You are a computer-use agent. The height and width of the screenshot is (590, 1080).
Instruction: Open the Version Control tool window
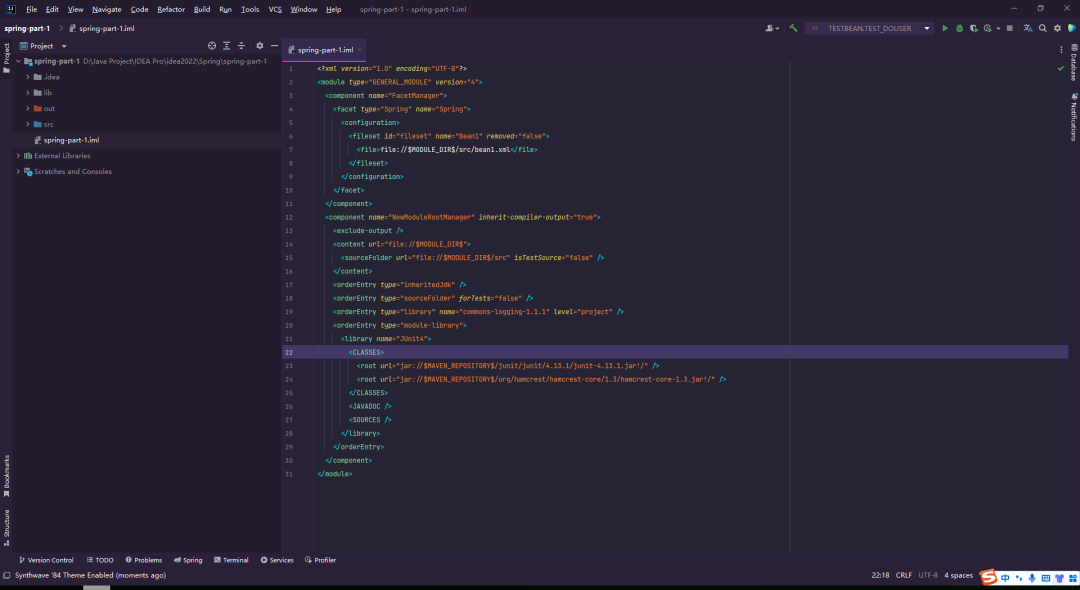[45, 560]
